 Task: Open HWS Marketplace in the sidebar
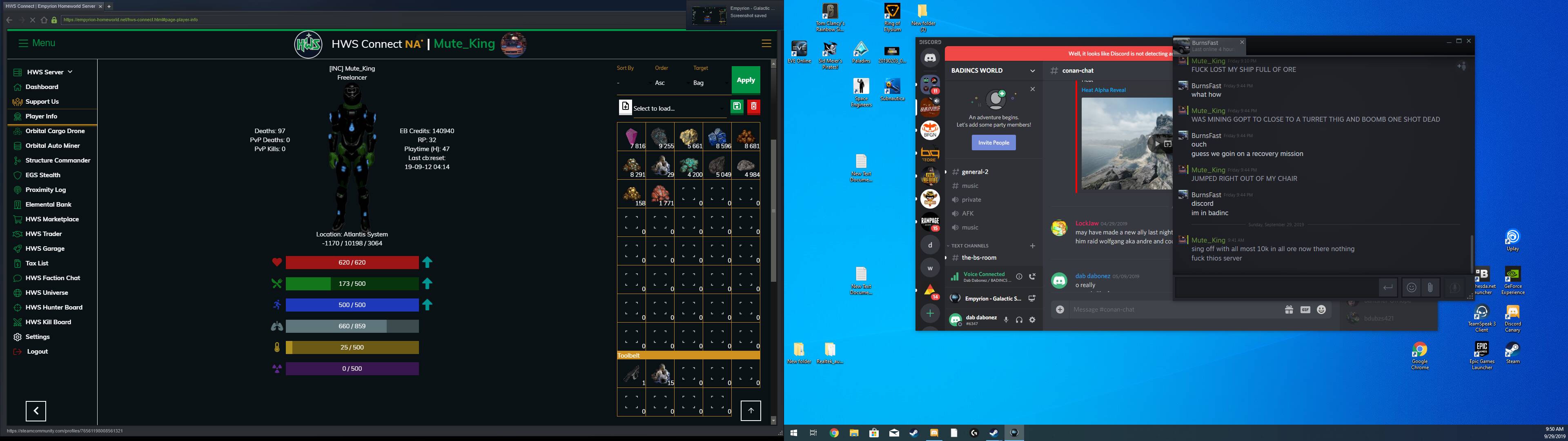(52, 219)
